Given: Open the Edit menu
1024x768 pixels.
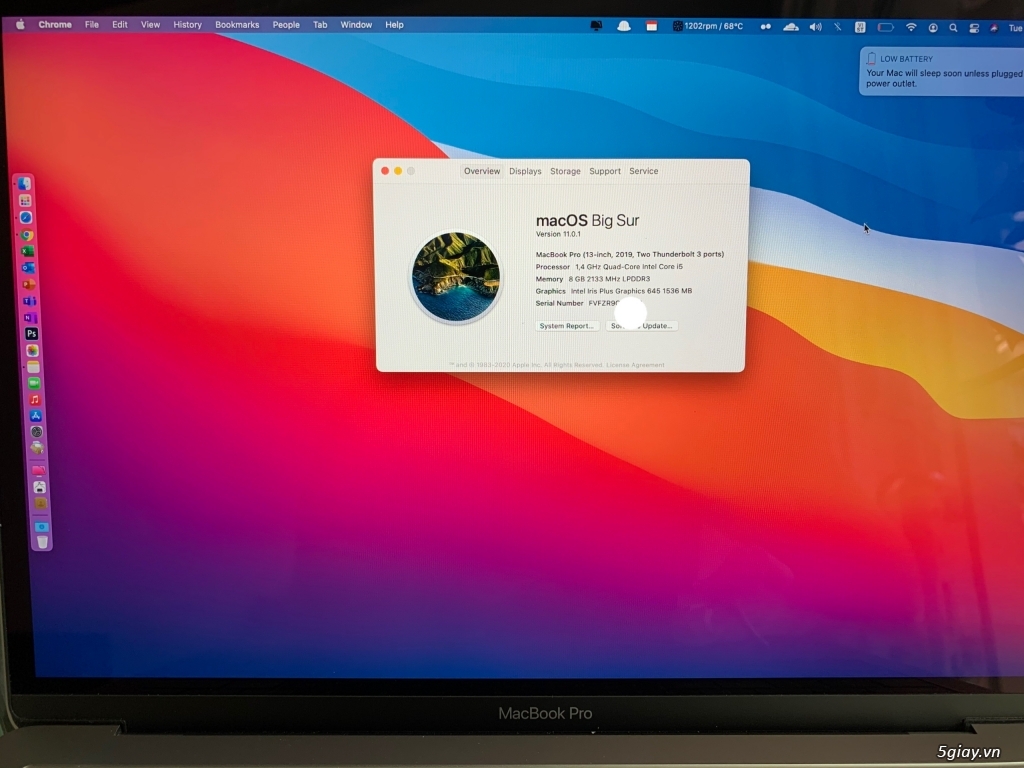Looking at the screenshot, I should coord(120,25).
